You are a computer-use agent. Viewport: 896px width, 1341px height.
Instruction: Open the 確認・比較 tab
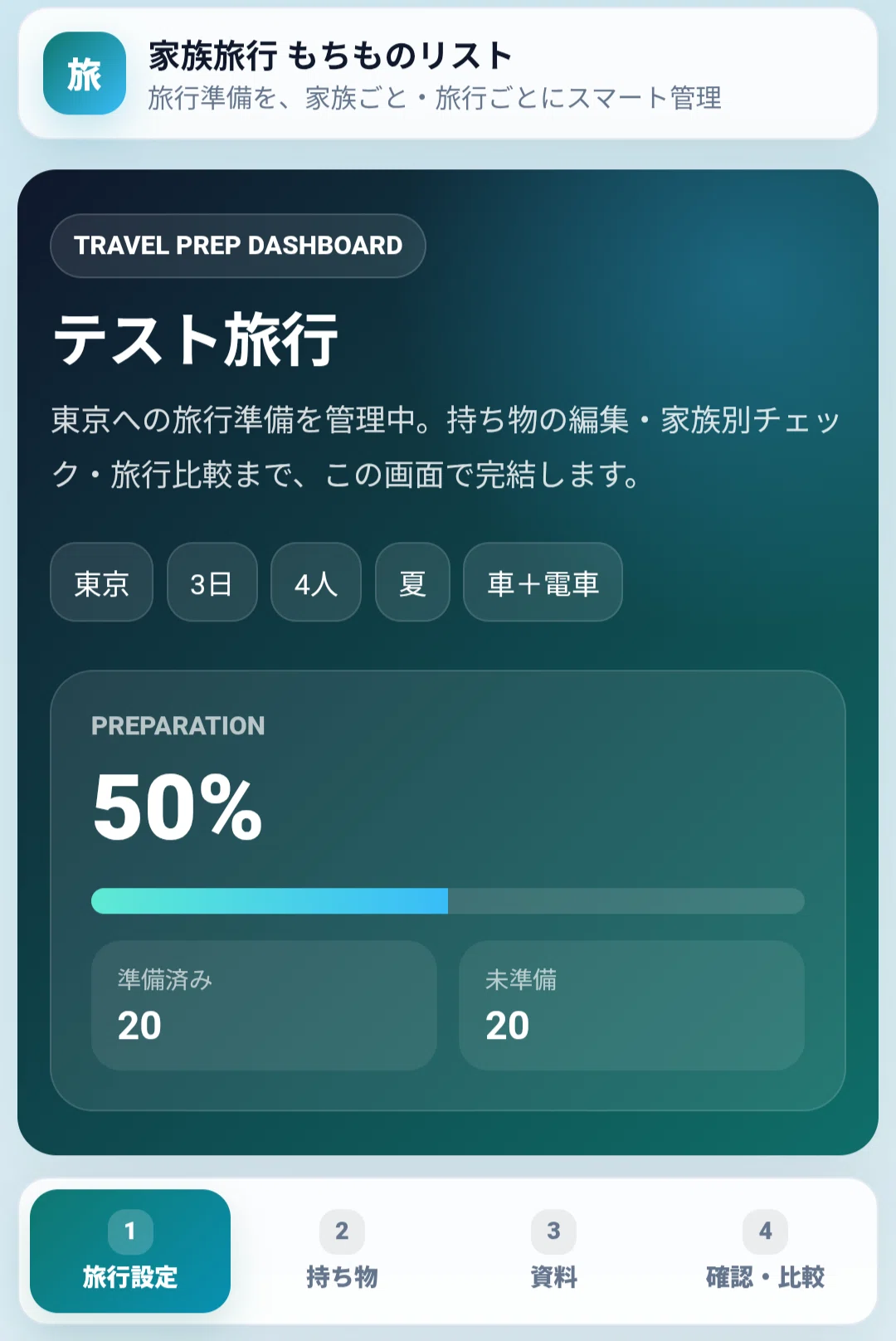[765, 1251]
